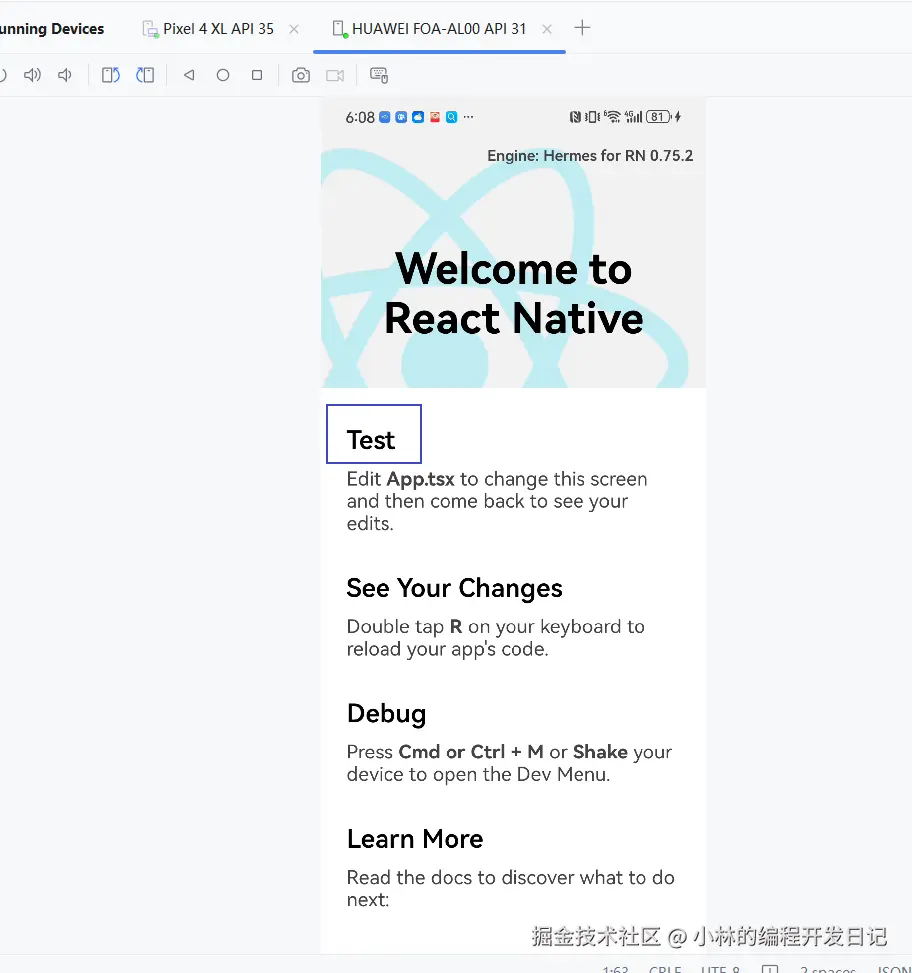This screenshot has width=912, height=973.
Task: Take a device screenshot with camera icon
Action: [x=301, y=75]
